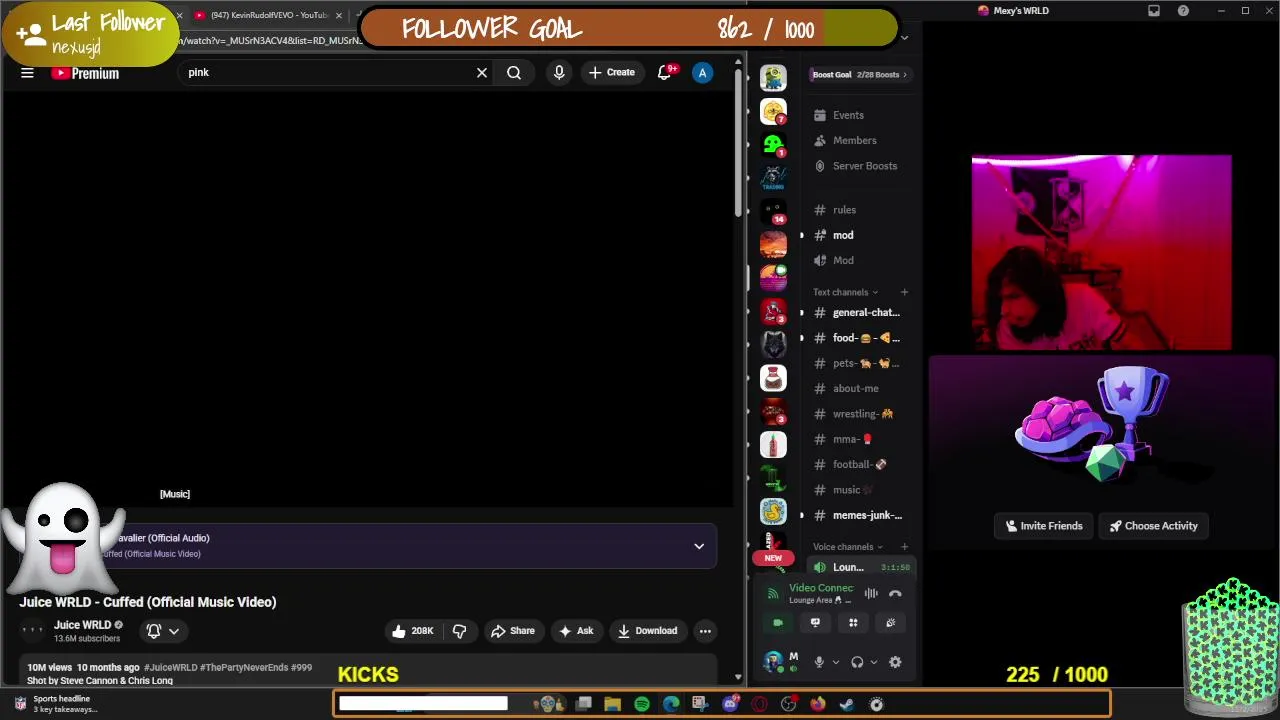Open Sports headline news widget
The image size is (1280, 720).
pyautogui.click(x=55, y=704)
